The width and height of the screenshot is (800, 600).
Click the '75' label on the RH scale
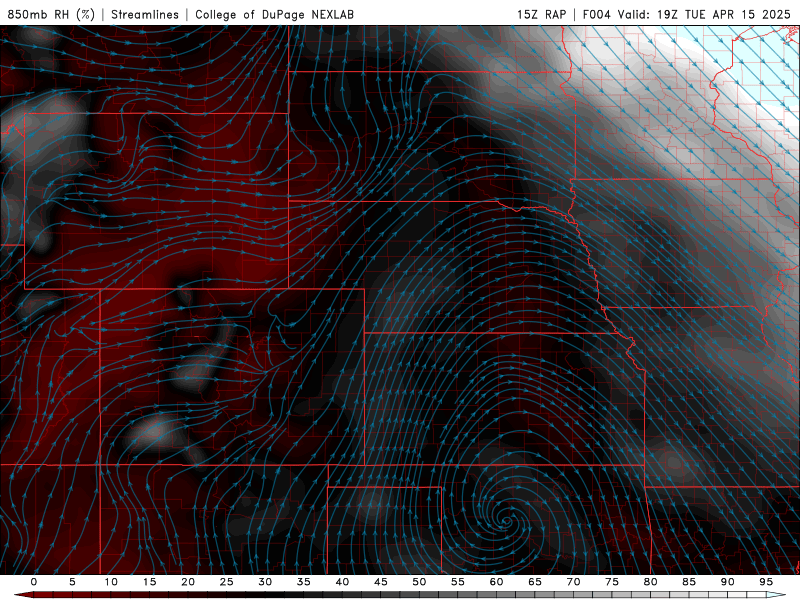point(612,582)
